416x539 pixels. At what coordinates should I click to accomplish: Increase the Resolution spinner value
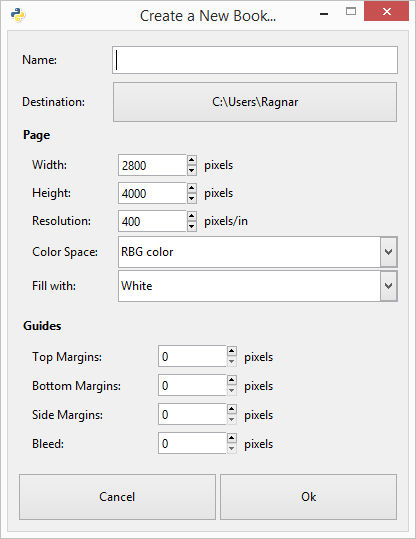[192, 216]
